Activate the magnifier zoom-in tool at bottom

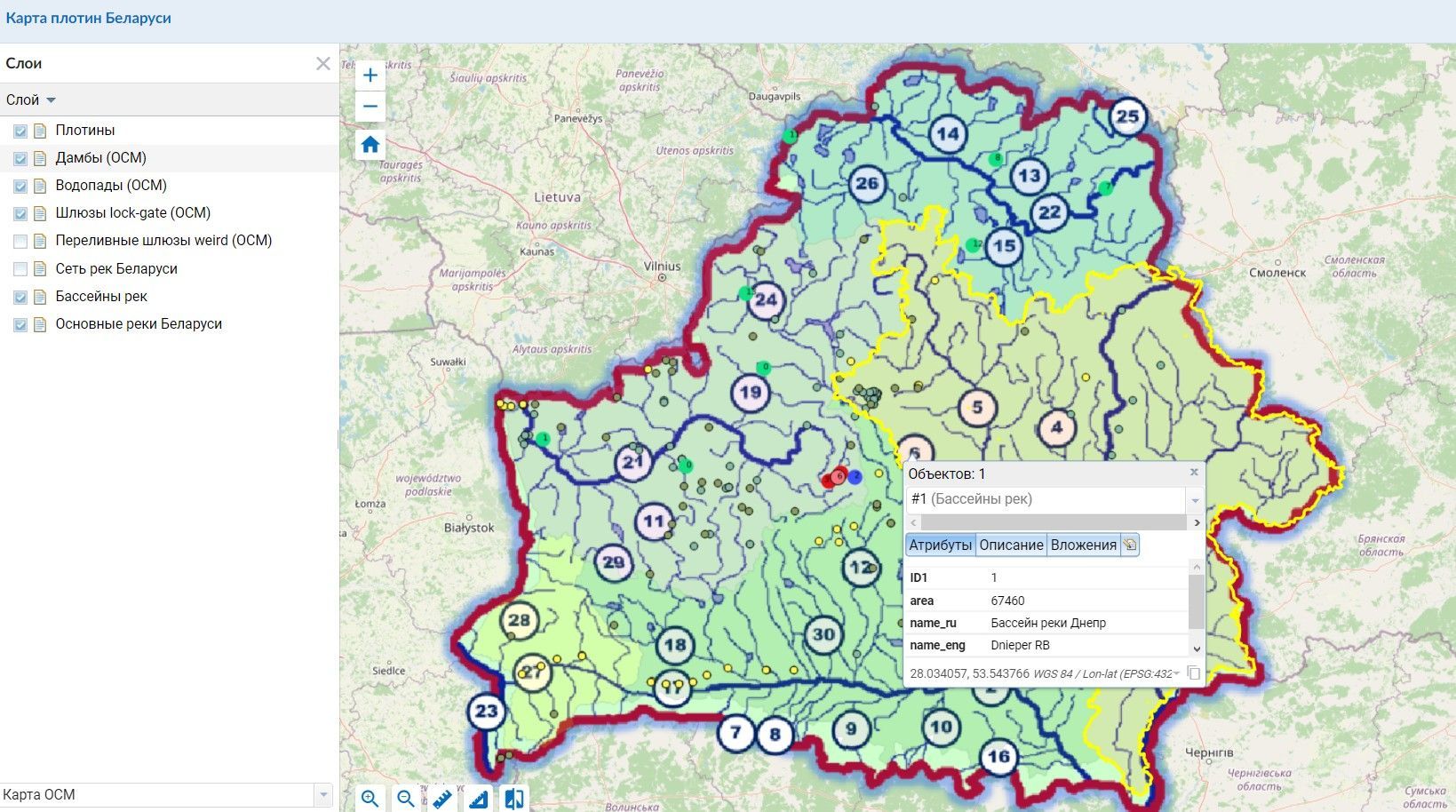(x=370, y=799)
